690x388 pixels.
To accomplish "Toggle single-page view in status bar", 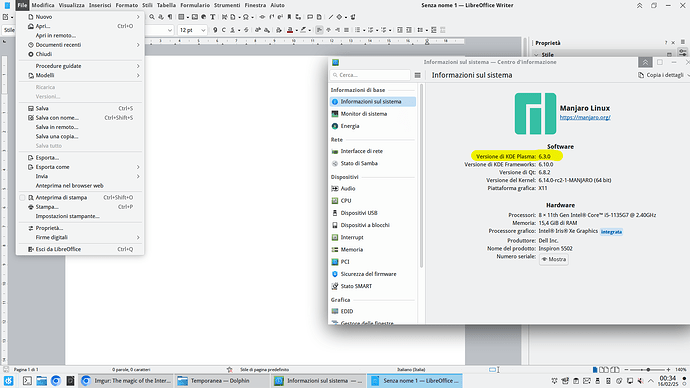I will point(595,370).
